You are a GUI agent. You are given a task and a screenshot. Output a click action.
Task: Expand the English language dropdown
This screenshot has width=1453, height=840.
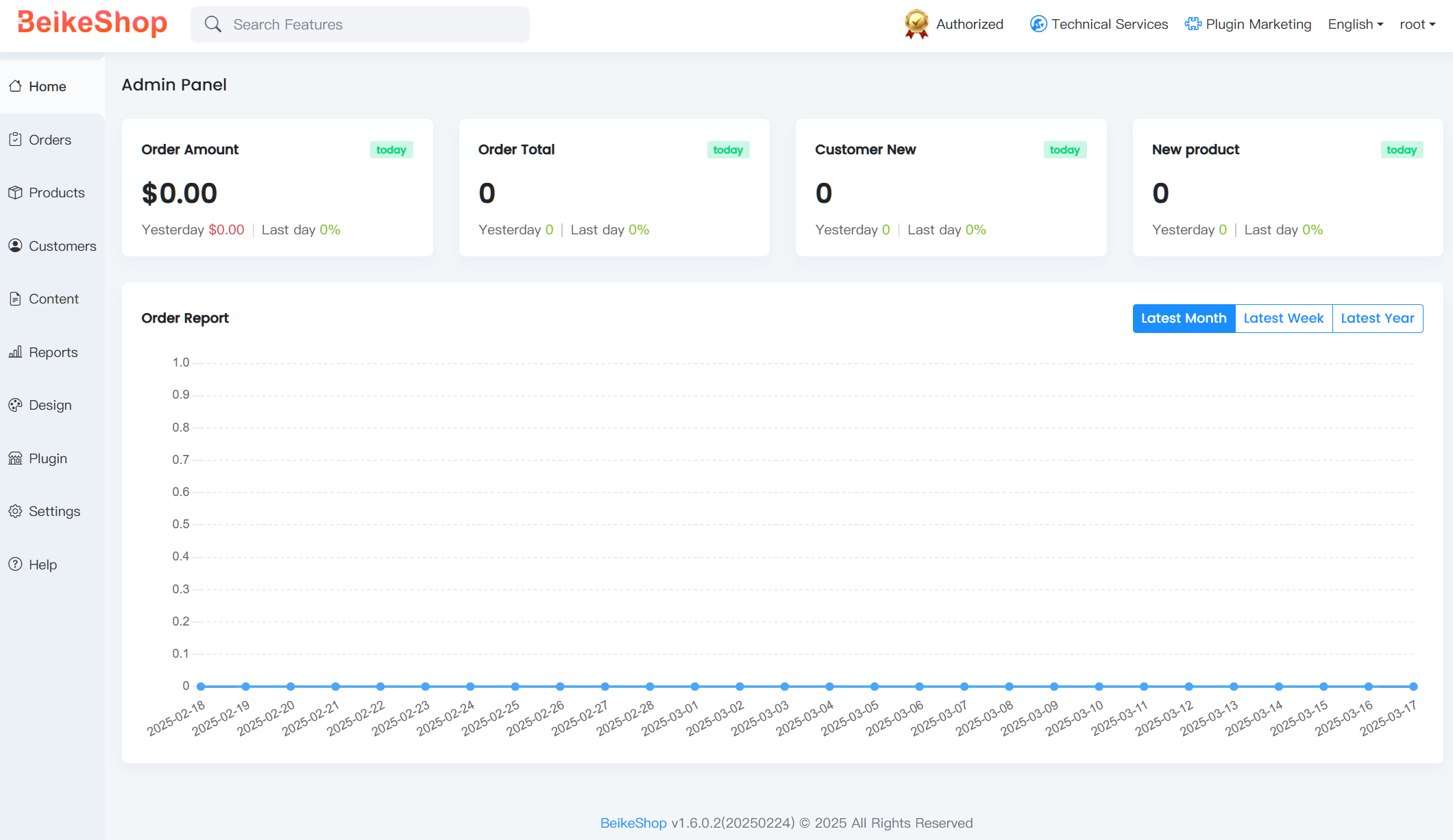(1355, 24)
